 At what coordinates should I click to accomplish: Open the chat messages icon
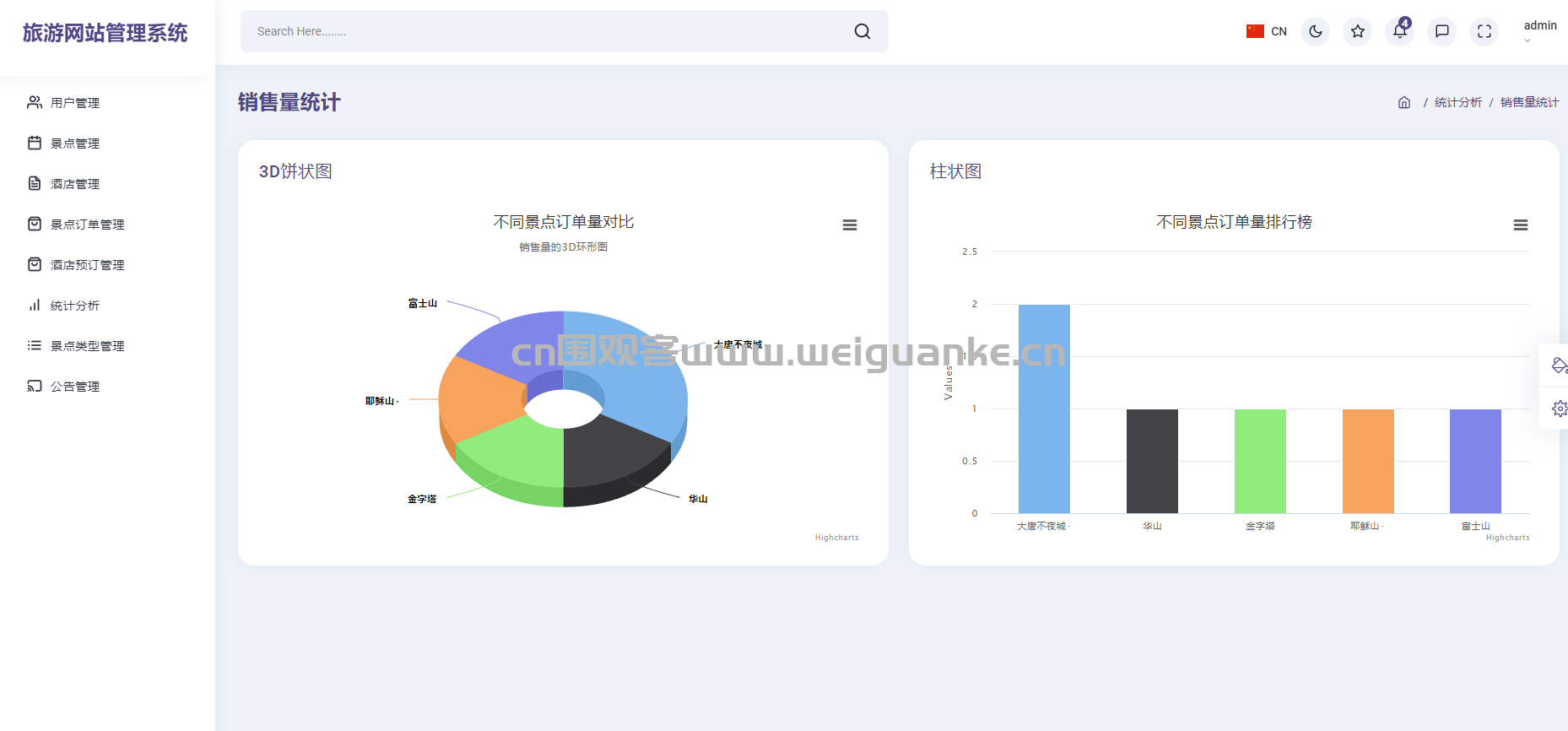point(1441,31)
